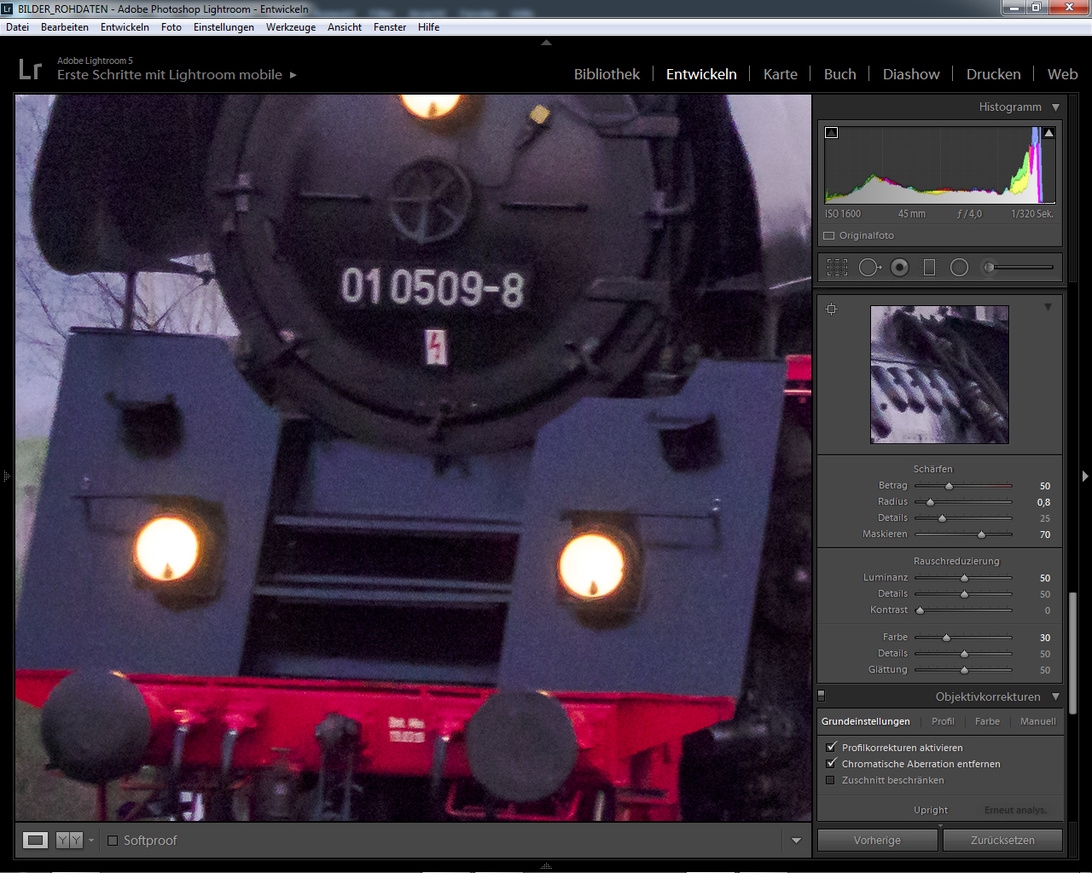The width and height of the screenshot is (1092, 873).
Task: Activate the Red Eye Correction tool
Action: [899, 267]
